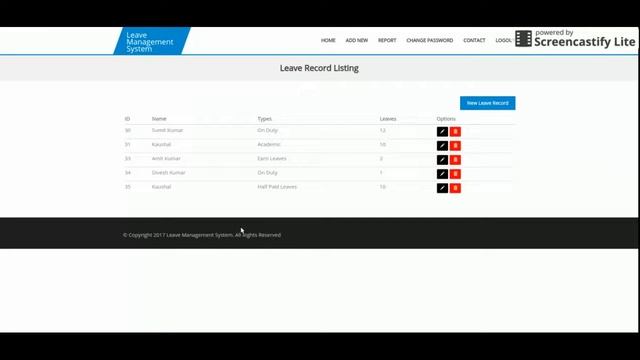Navigate to the CONTACT page
The height and width of the screenshot is (360, 640).
474,40
